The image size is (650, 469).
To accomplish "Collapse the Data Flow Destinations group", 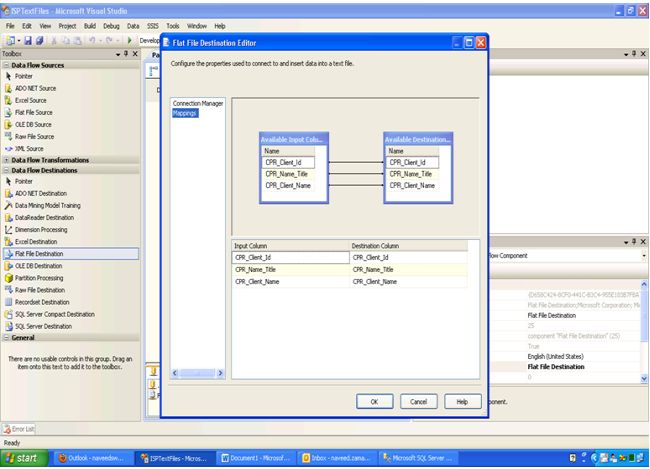I will [x=6, y=170].
